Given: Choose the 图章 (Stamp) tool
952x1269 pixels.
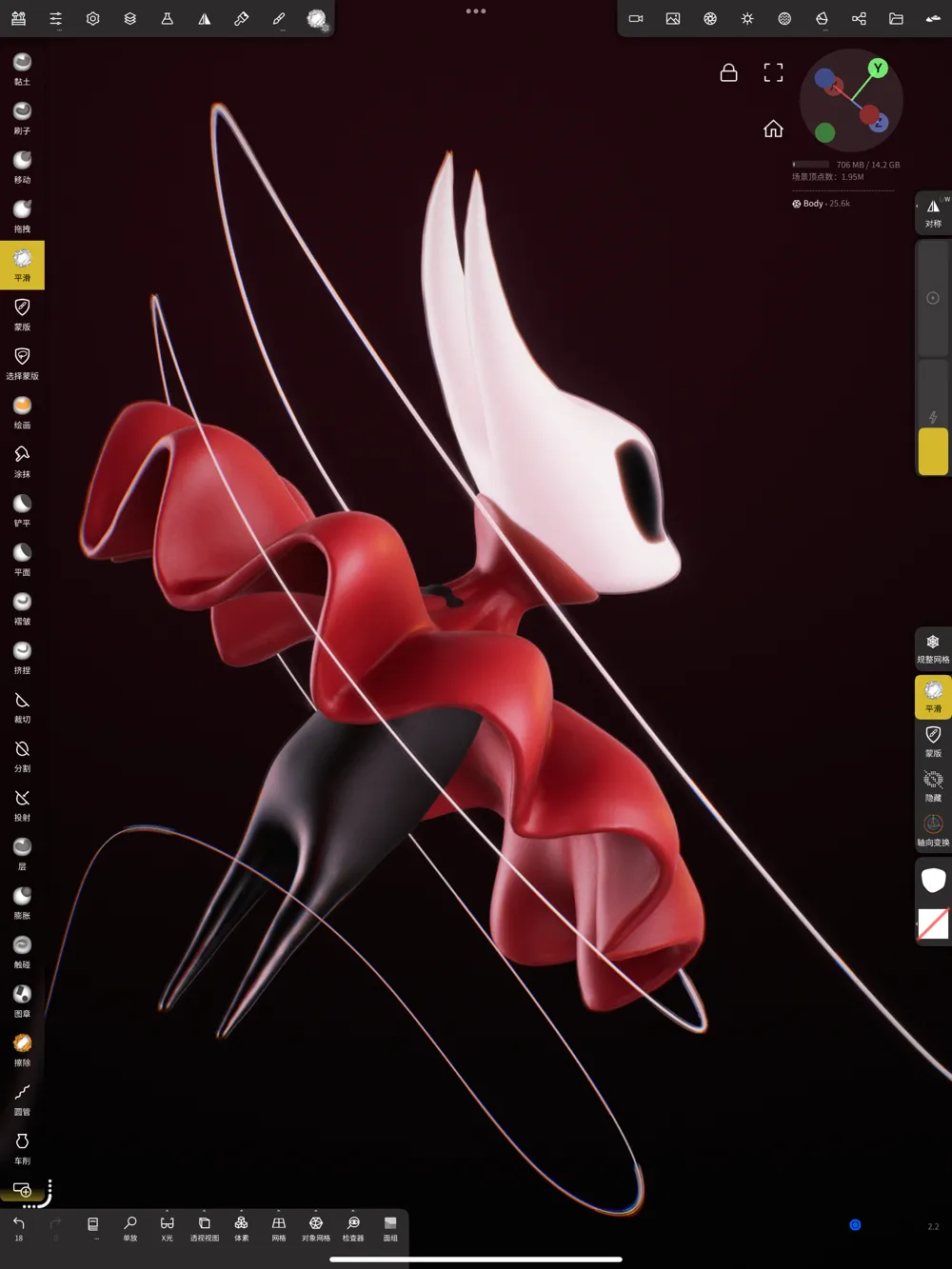Looking at the screenshot, I should coord(22,1001).
